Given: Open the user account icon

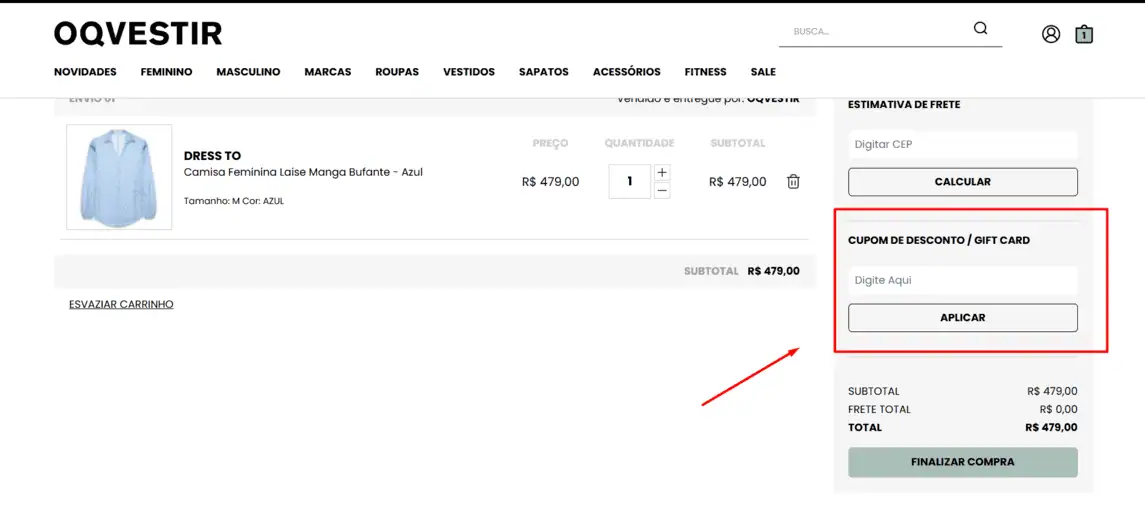Looking at the screenshot, I should [x=1051, y=34].
